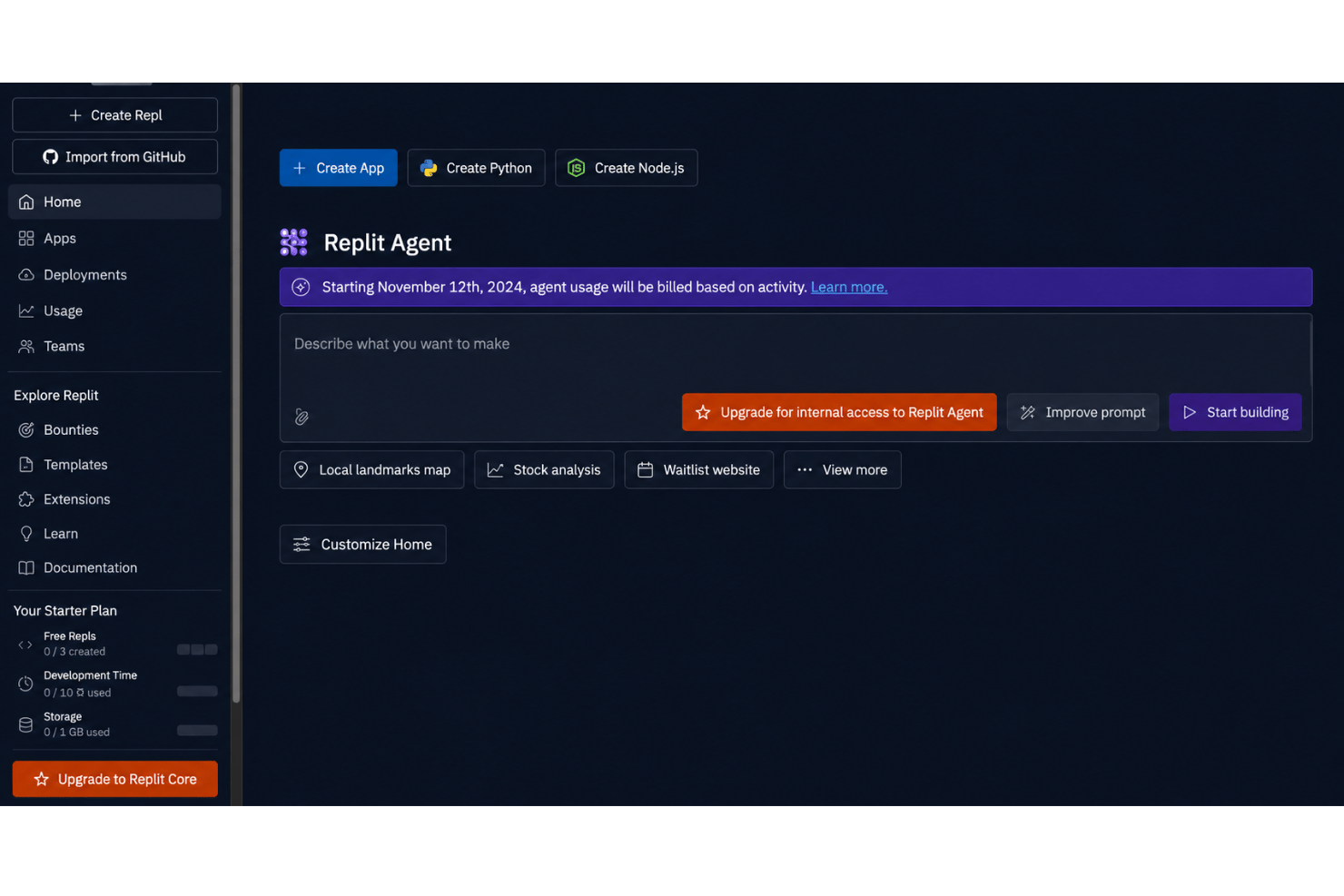Go to Apps in the sidebar

114,238
